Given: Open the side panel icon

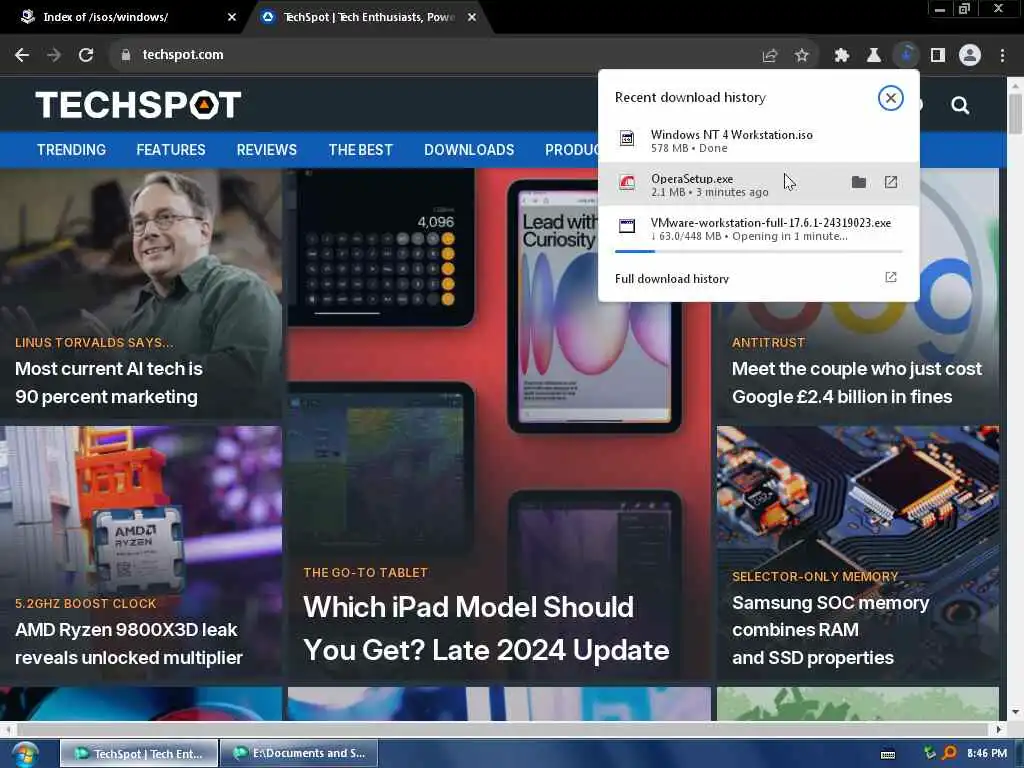Looking at the screenshot, I should tap(938, 56).
